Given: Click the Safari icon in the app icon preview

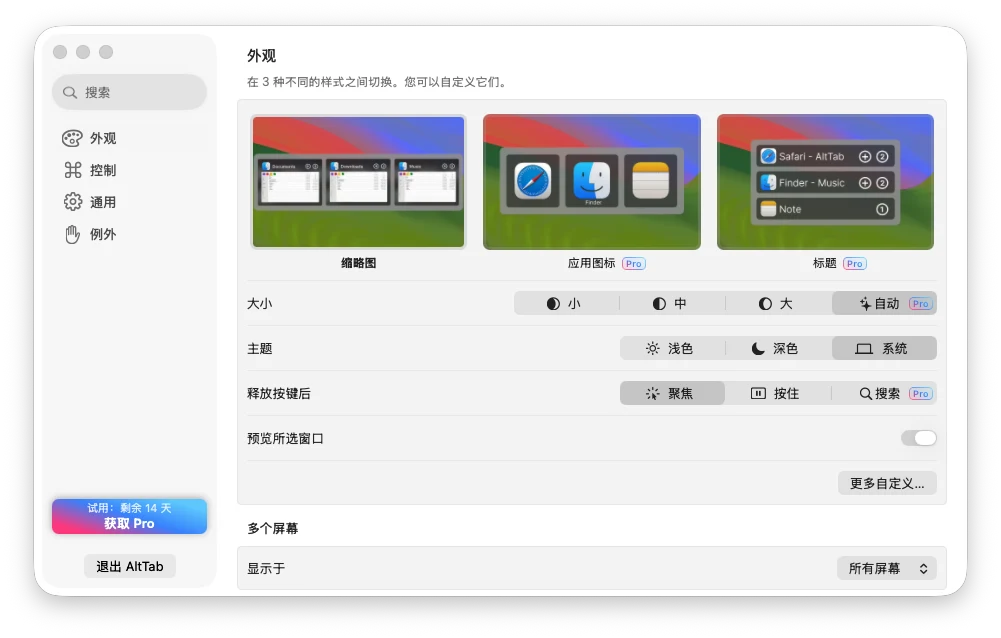Looking at the screenshot, I should point(532,181).
